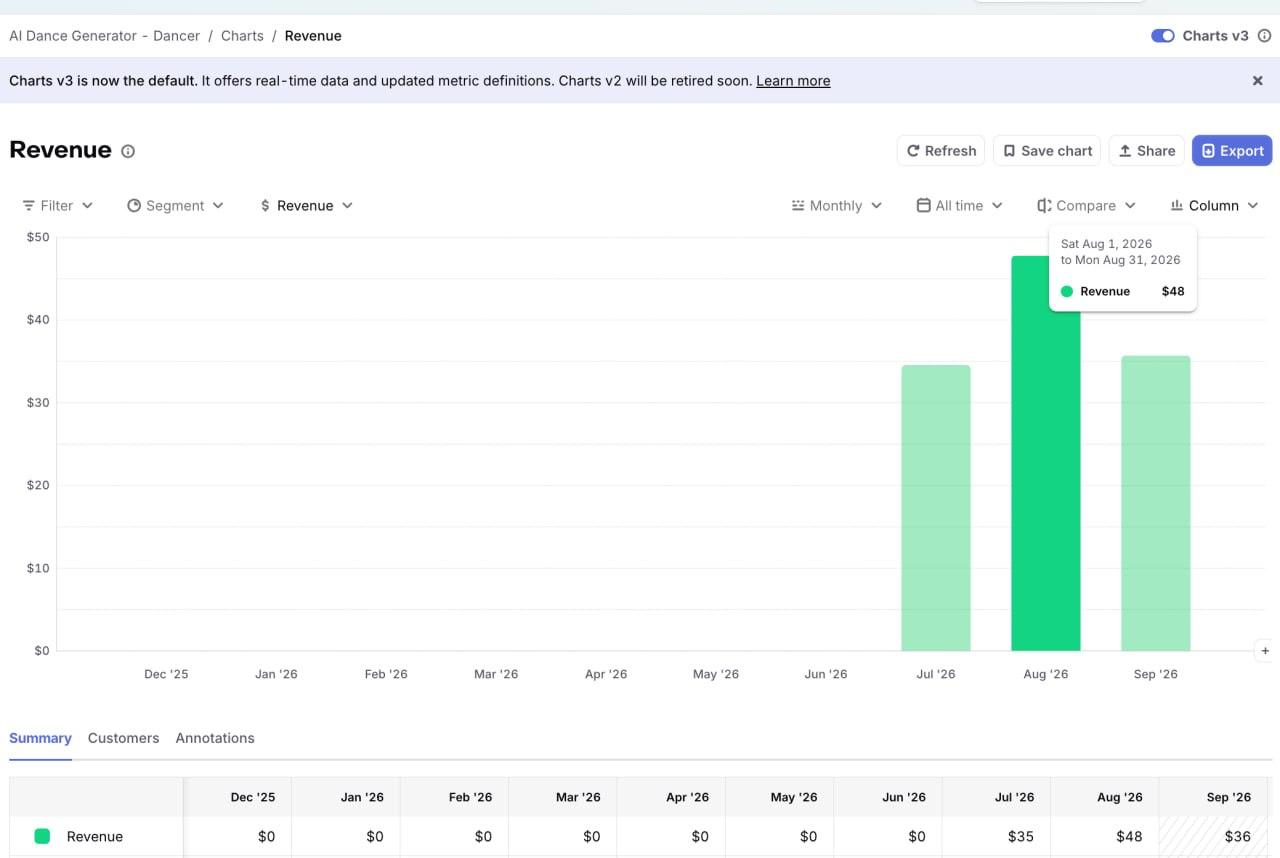Click the Save chart bookmark button
The image size is (1280, 858).
[1048, 151]
